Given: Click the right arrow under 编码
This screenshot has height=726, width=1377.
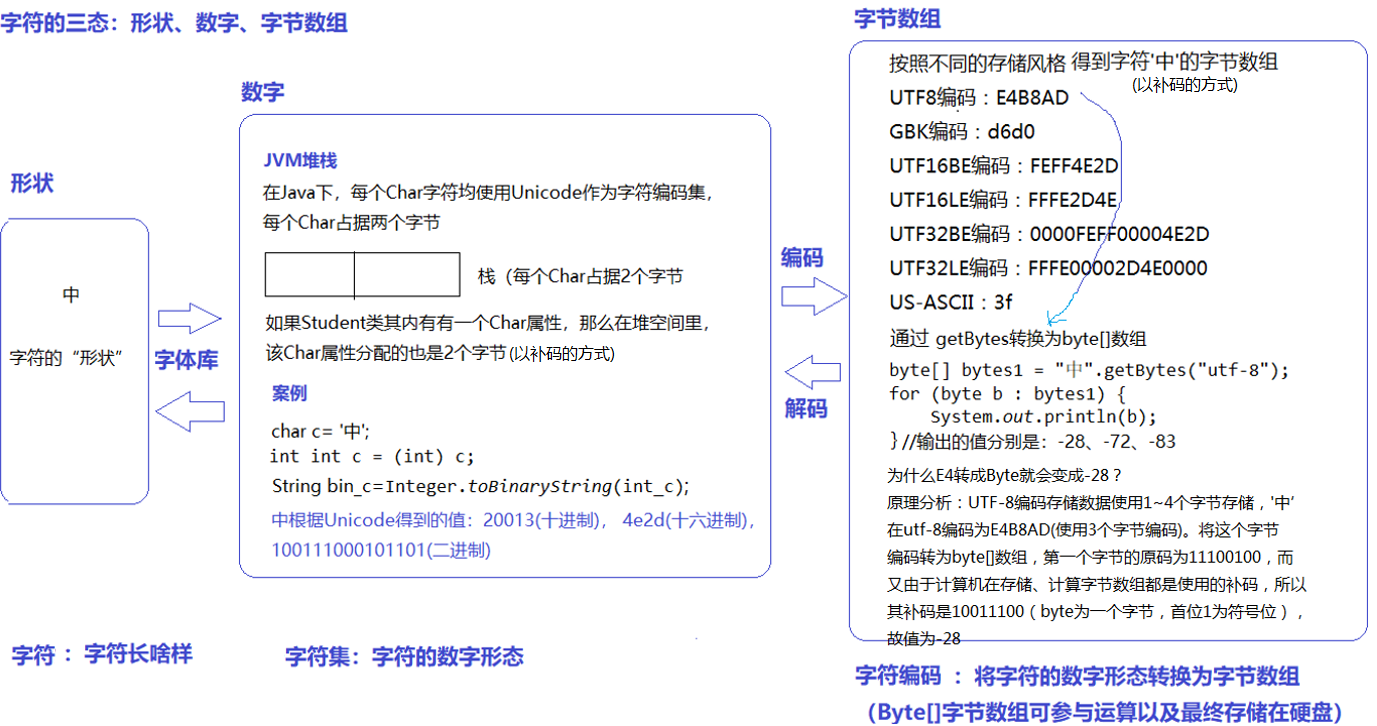Looking at the screenshot, I should click(x=813, y=296).
